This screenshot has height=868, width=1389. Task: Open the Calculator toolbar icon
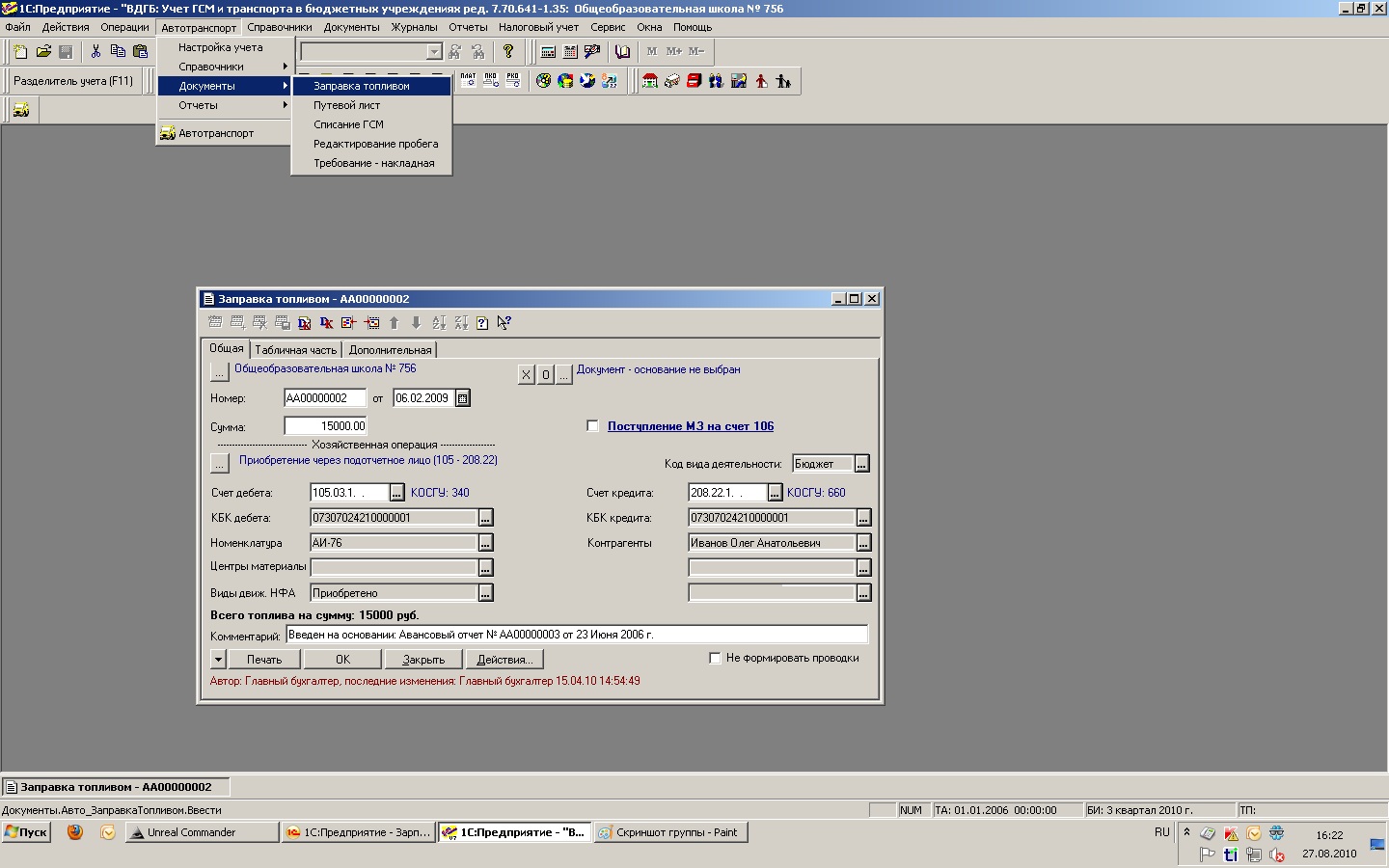point(548,51)
